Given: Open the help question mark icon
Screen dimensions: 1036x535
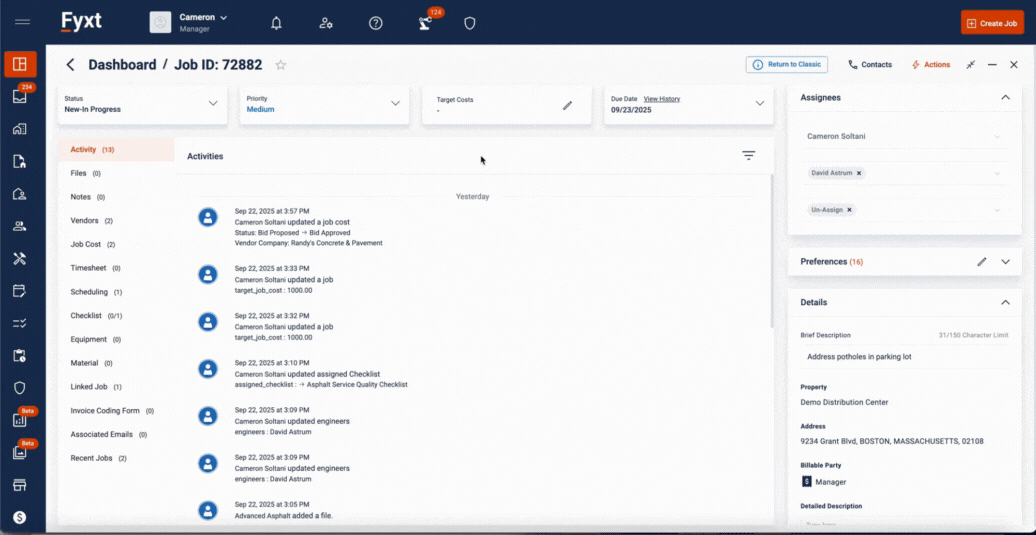Looking at the screenshot, I should pos(376,23).
